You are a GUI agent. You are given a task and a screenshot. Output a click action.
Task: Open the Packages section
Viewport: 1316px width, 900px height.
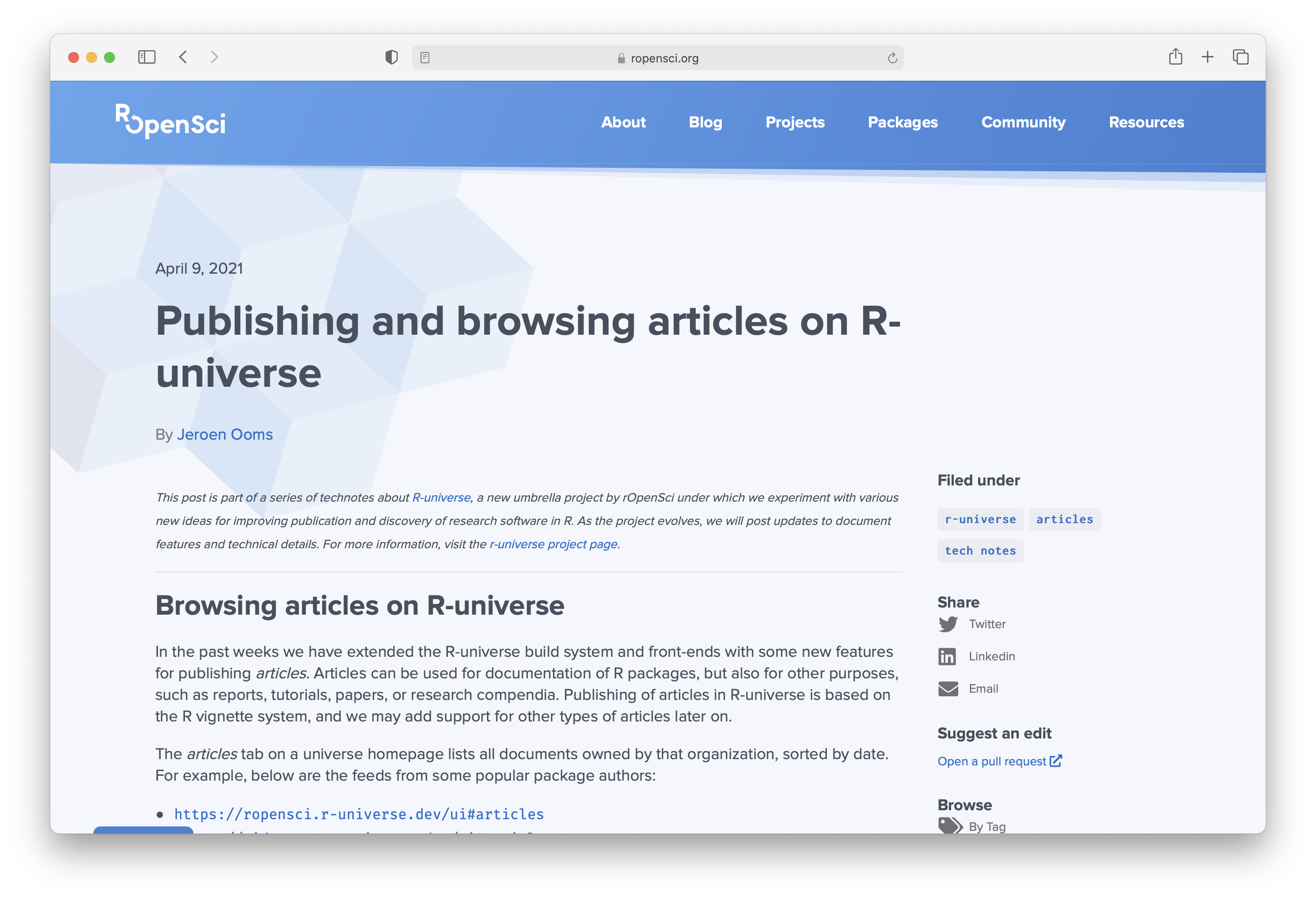tap(902, 122)
